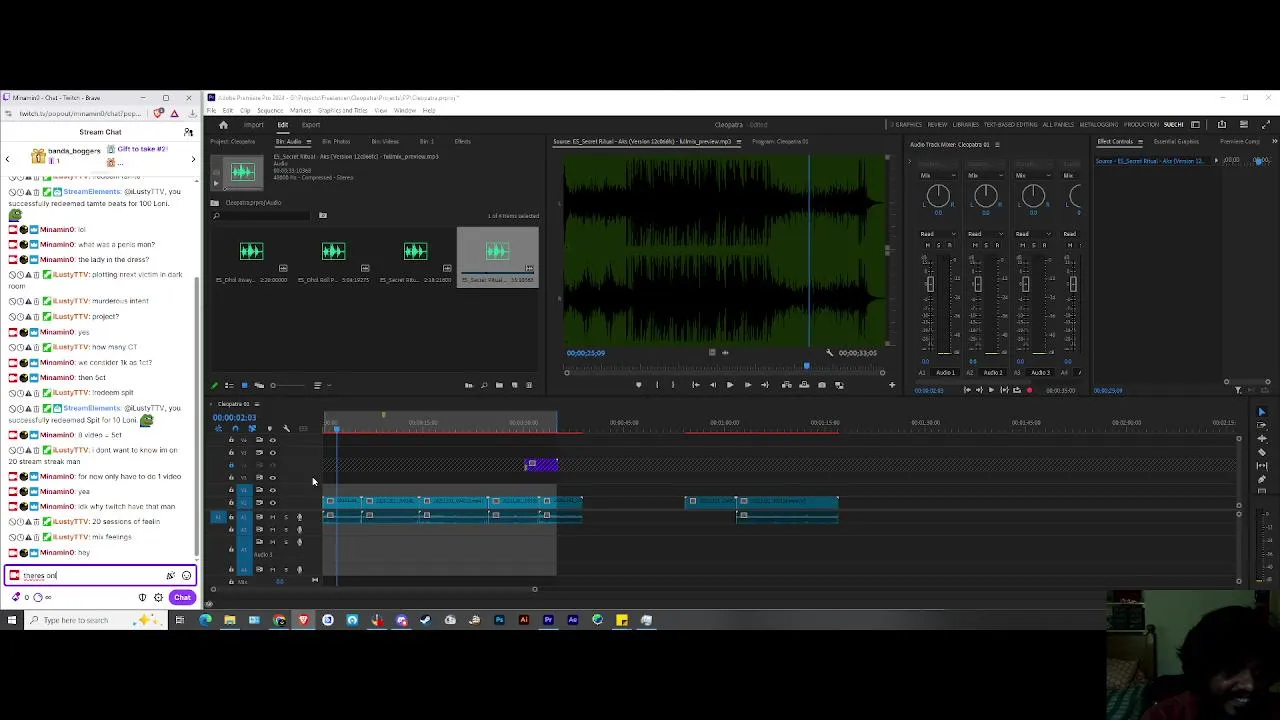1280x720 pixels.
Task: Click the Play button in Audio Track Mixer
Action: coord(991,390)
